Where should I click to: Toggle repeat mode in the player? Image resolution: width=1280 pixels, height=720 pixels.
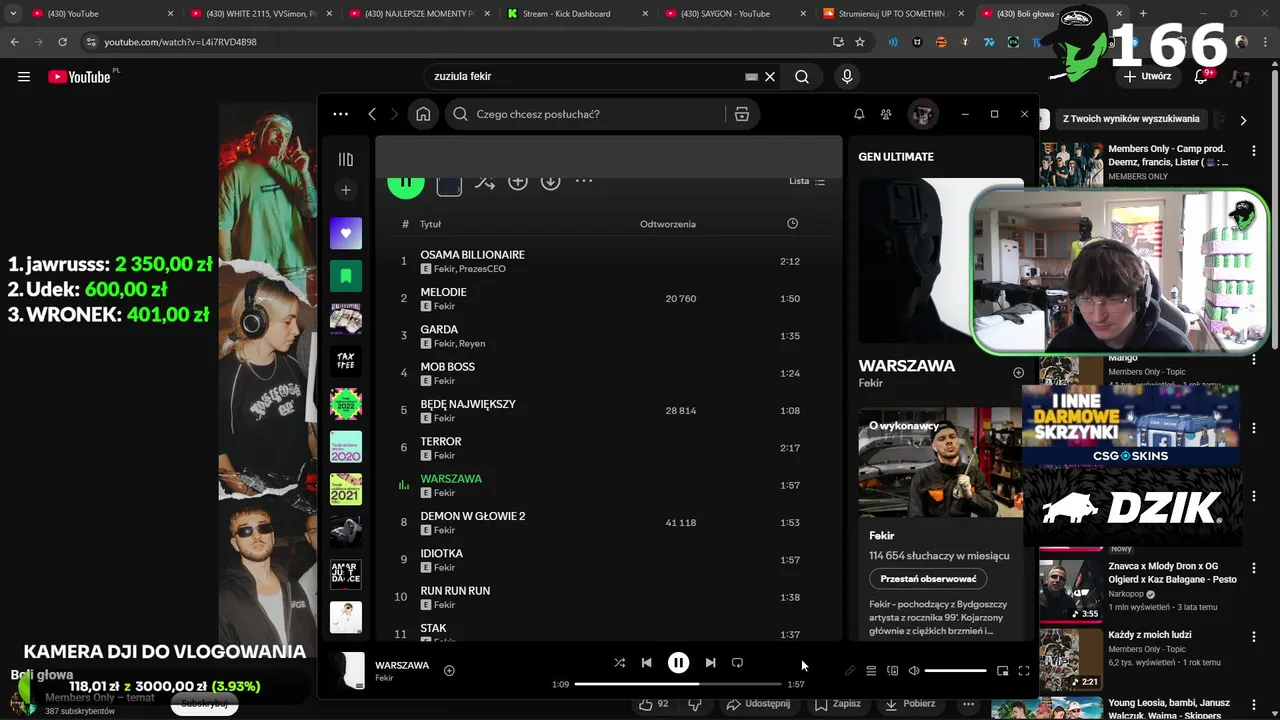737,663
